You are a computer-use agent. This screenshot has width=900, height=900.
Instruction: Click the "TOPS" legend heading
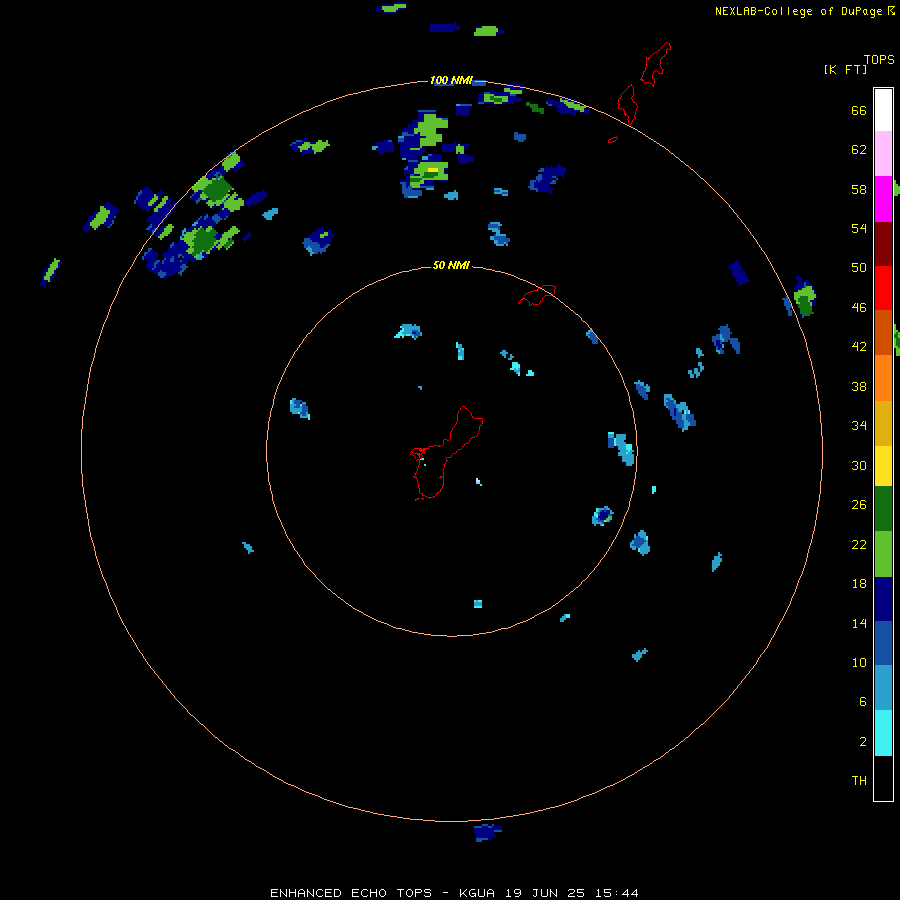click(x=879, y=60)
